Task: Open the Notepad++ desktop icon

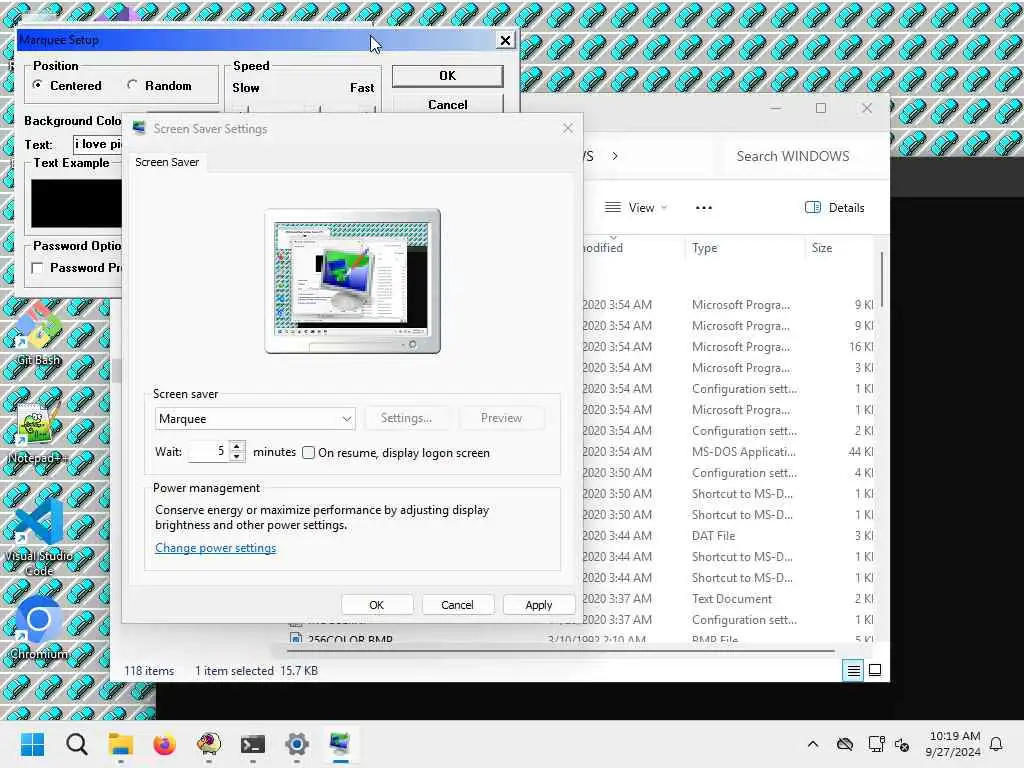Action: tap(39, 432)
